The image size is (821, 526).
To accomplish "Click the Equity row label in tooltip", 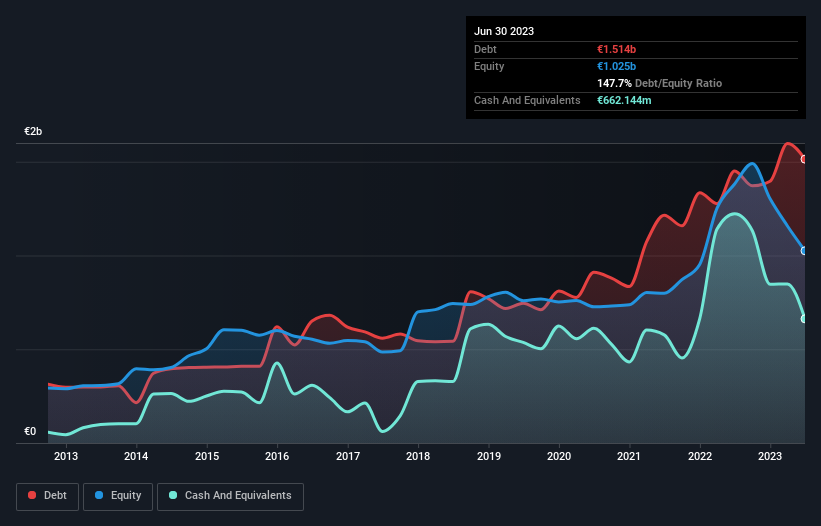I will coord(489,66).
